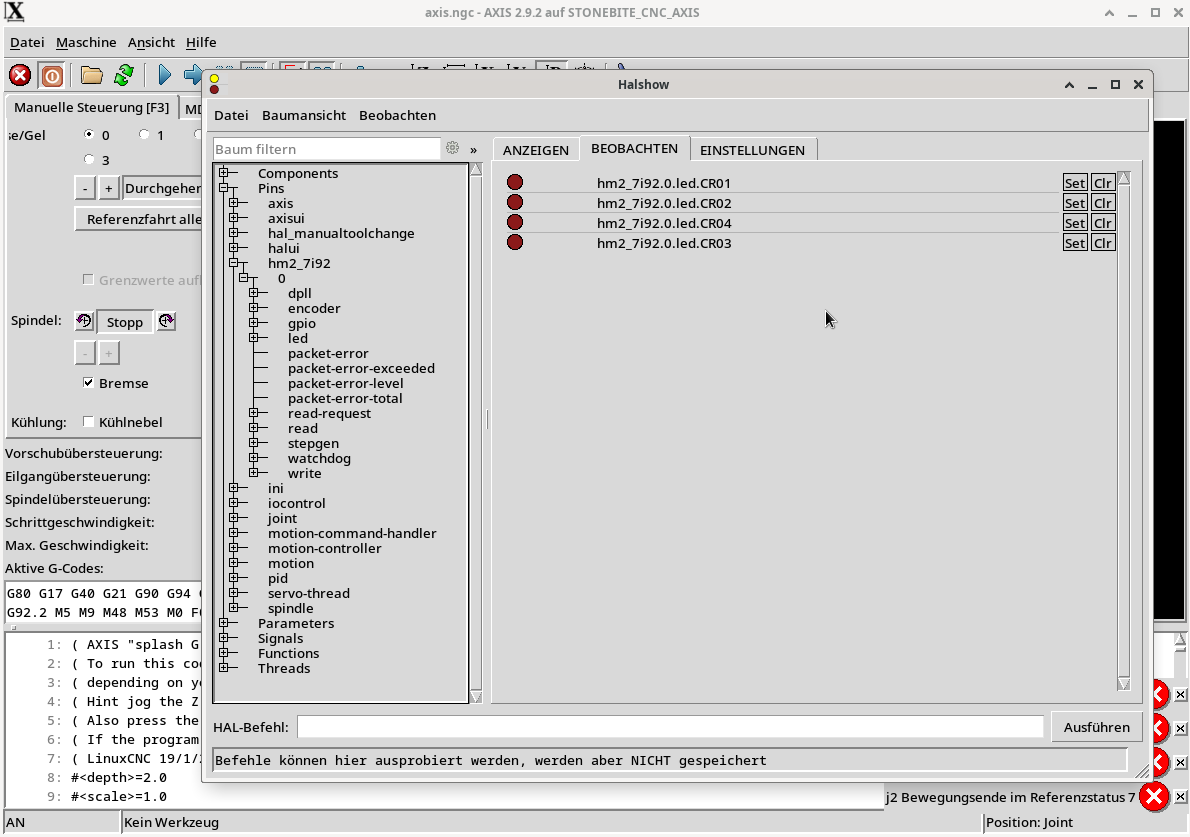Reload the current file with the green arrows icon

[124, 75]
